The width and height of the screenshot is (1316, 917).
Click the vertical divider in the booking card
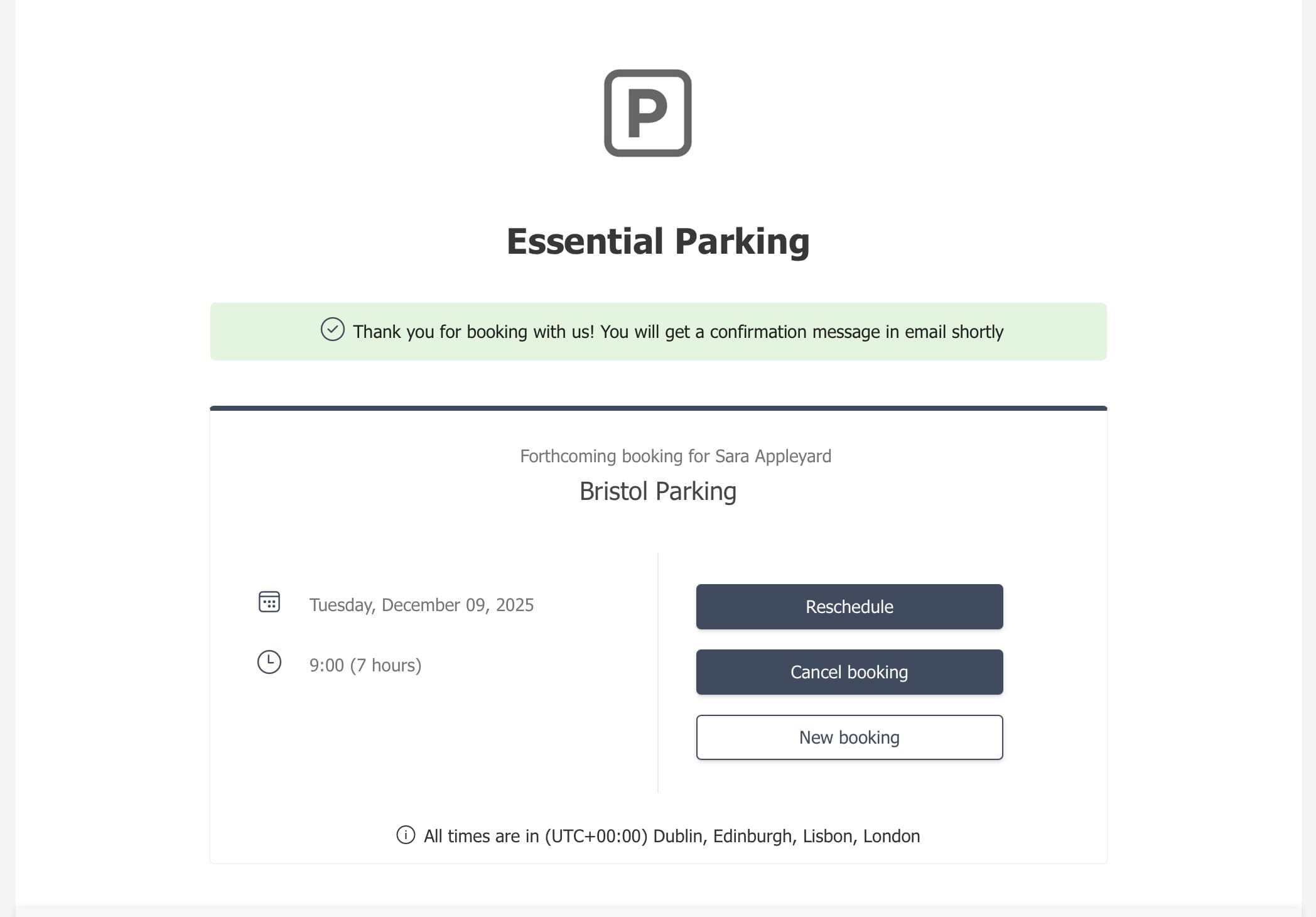(x=658, y=672)
